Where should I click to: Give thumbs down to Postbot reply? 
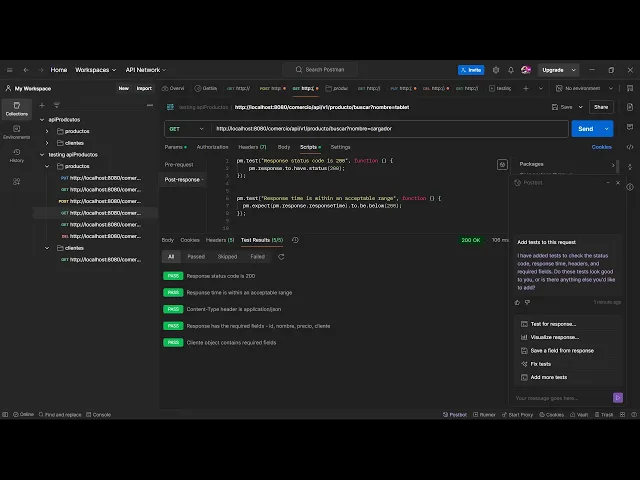click(x=527, y=302)
